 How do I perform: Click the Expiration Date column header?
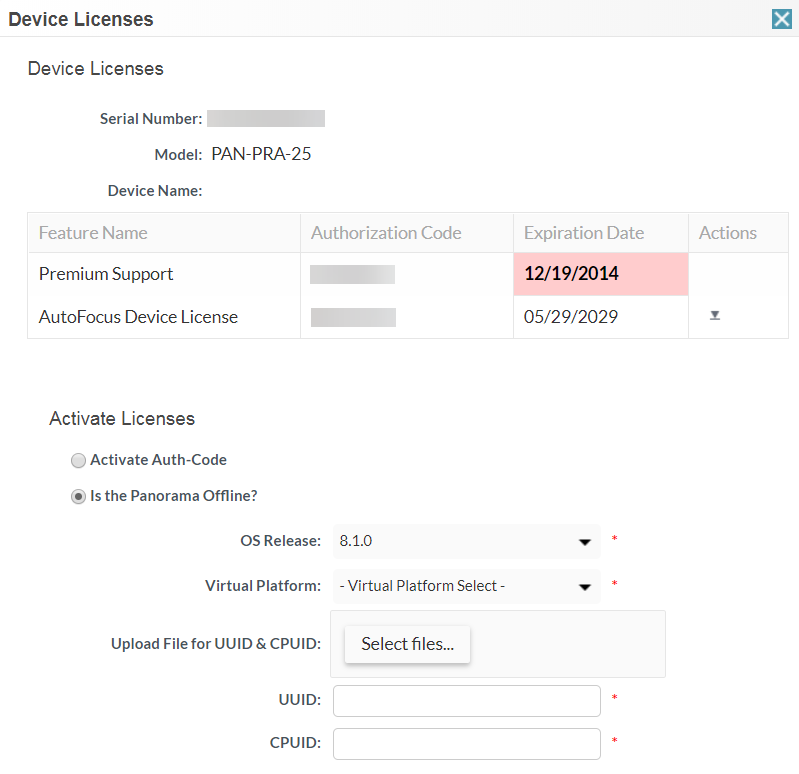pos(584,233)
